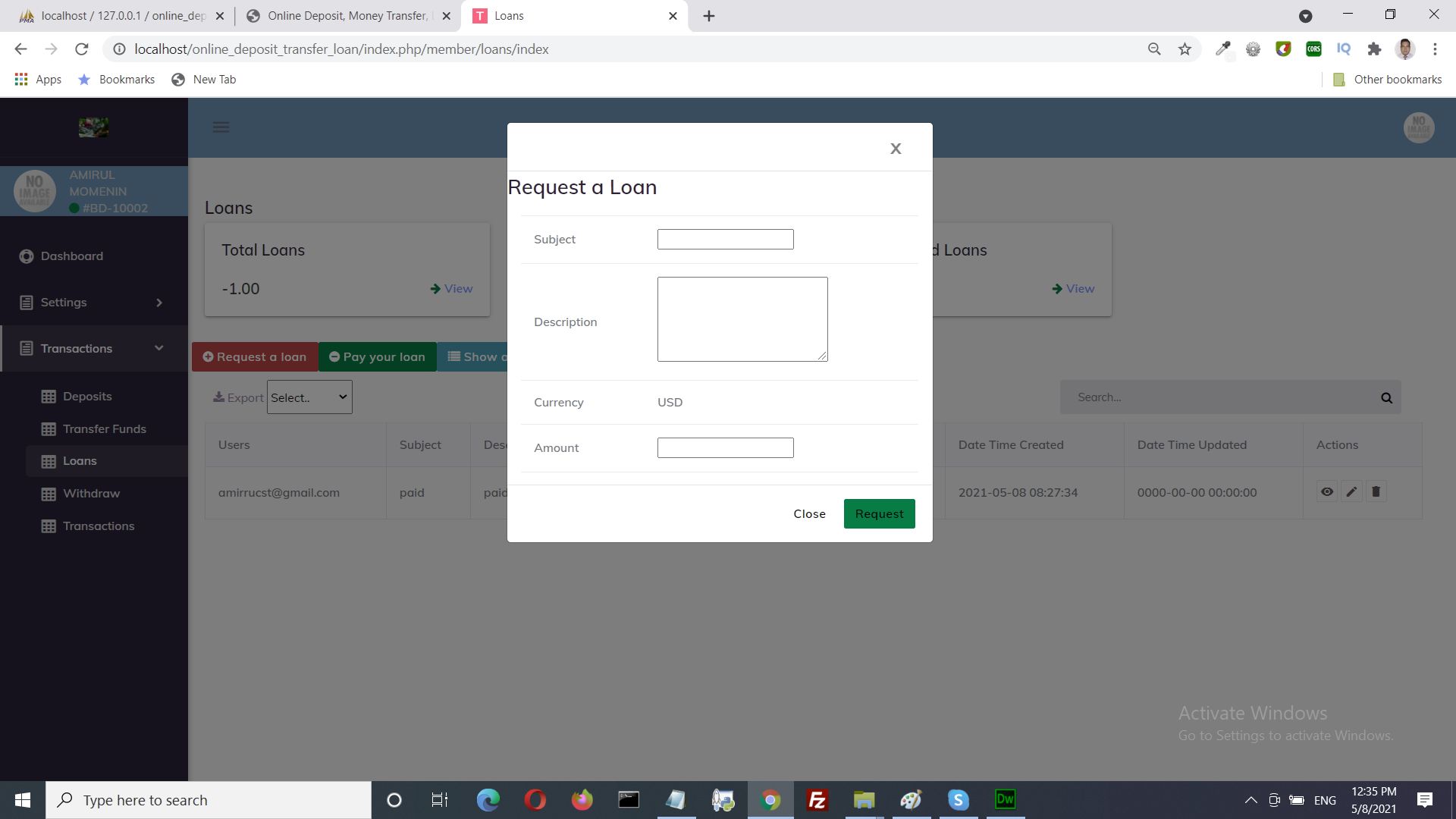Open the Dashboard sidebar item
Viewport: 1456px width, 819px height.
coord(72,256)
